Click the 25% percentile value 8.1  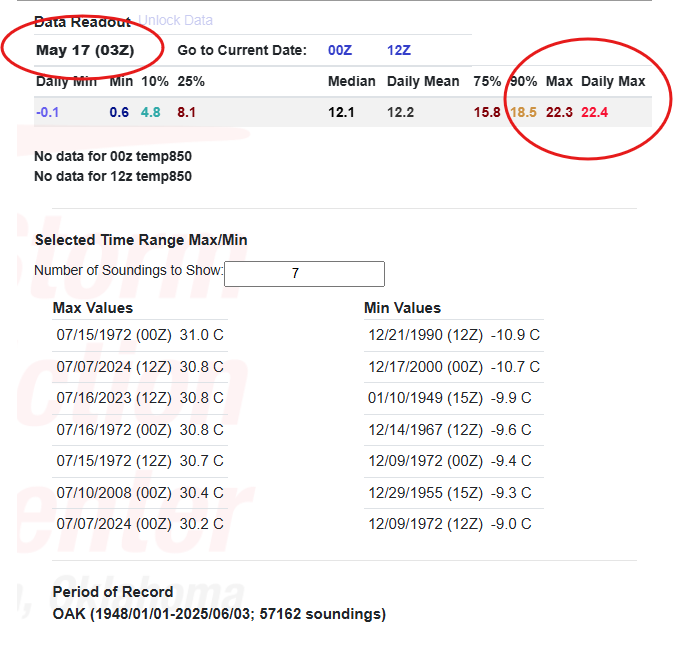point(186,112)
